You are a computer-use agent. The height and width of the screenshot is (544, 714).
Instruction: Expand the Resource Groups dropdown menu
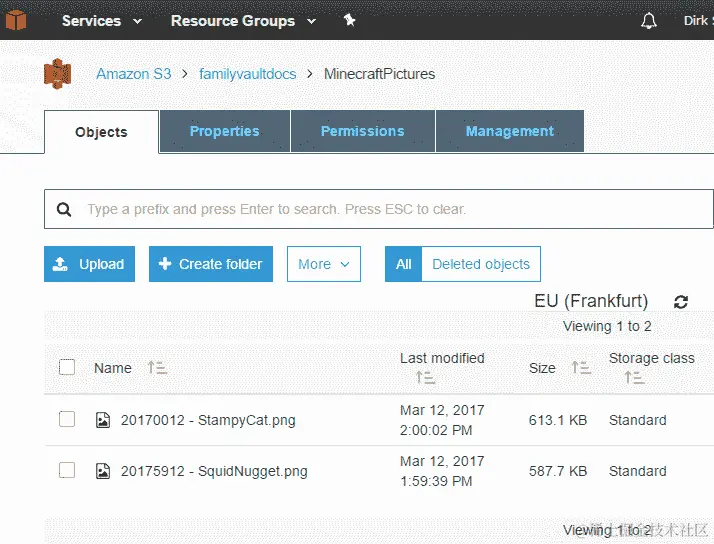tap(243, 20)
